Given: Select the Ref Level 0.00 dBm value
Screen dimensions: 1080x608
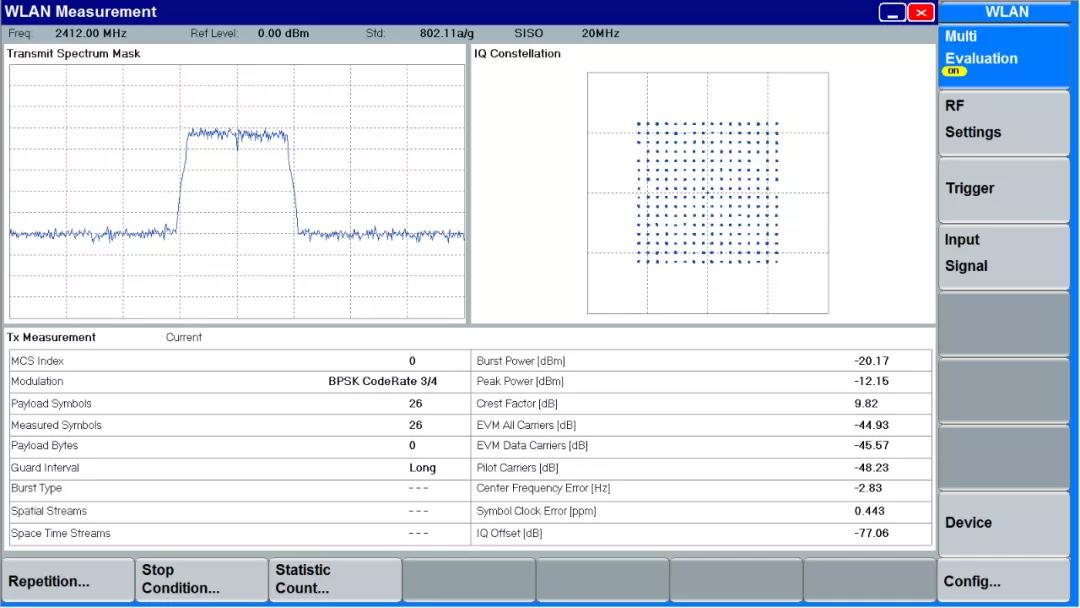Looking at the screenshot, I should [283, 34].
